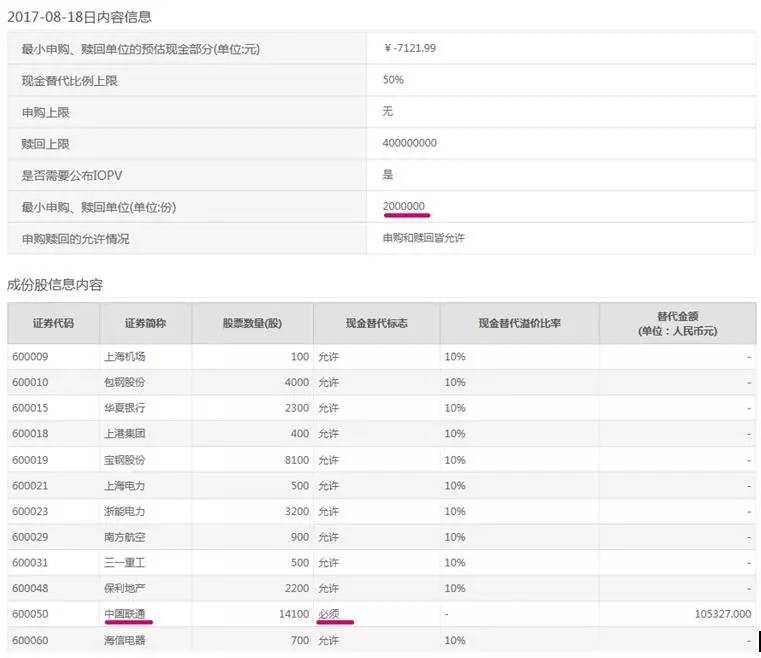Image resolution: width=761 pixels, height=658 pixels.
Task: Click quantity 900 in 南方航空 row
Action: point(300,537)
